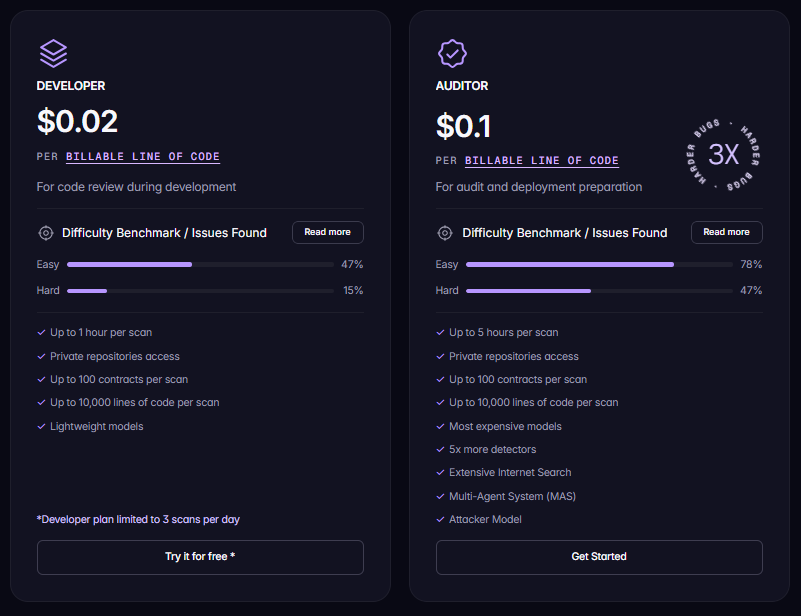Click the benchmark target icon in Developer card
The width and height of the screenshot is (801, 616).
tap(46, 232)
